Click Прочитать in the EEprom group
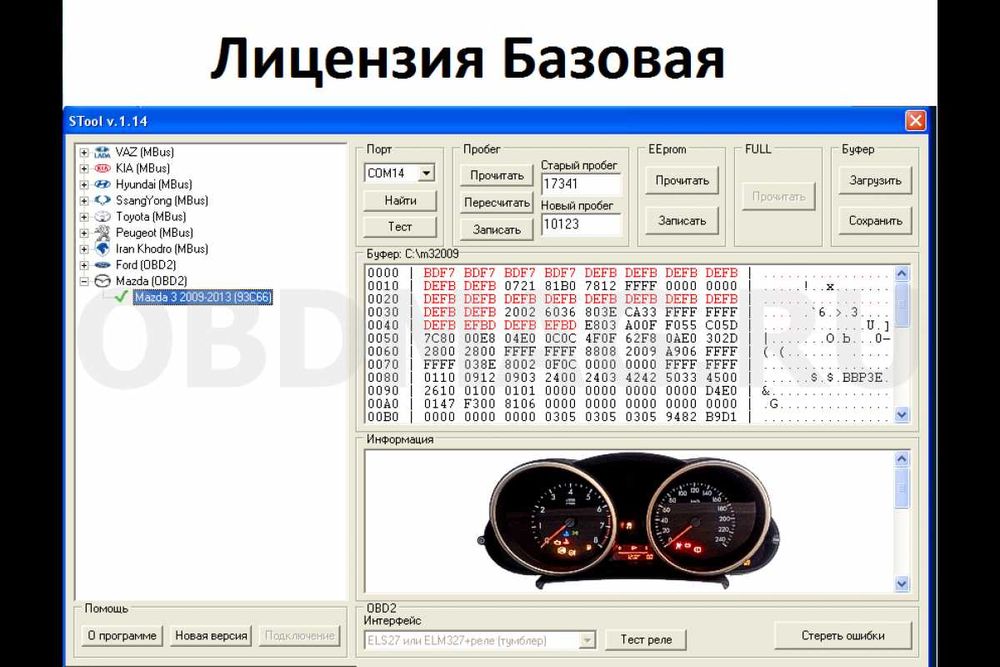The width and height of the screenshot is (1000, 667). point(682,180)
